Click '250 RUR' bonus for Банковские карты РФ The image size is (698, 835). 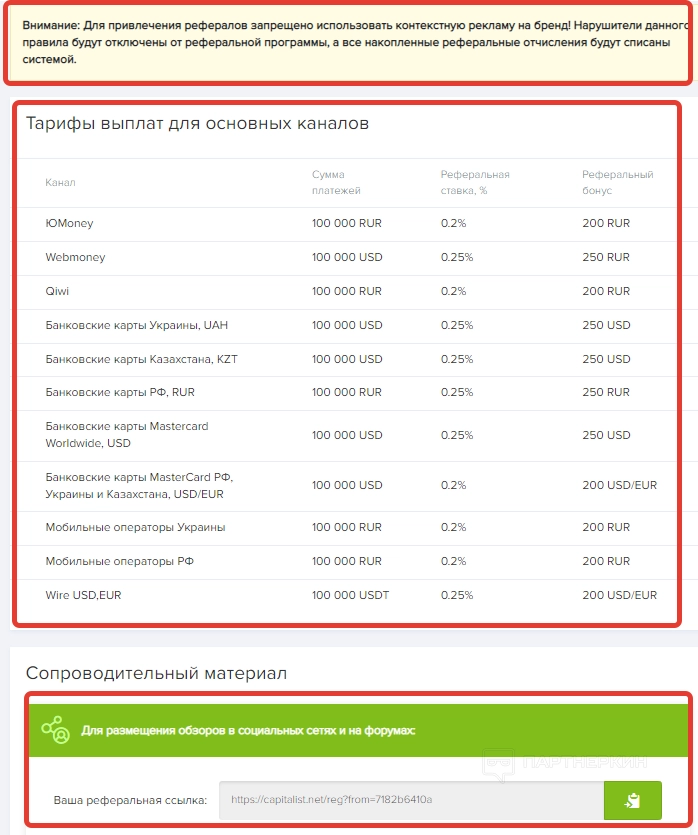606,392
